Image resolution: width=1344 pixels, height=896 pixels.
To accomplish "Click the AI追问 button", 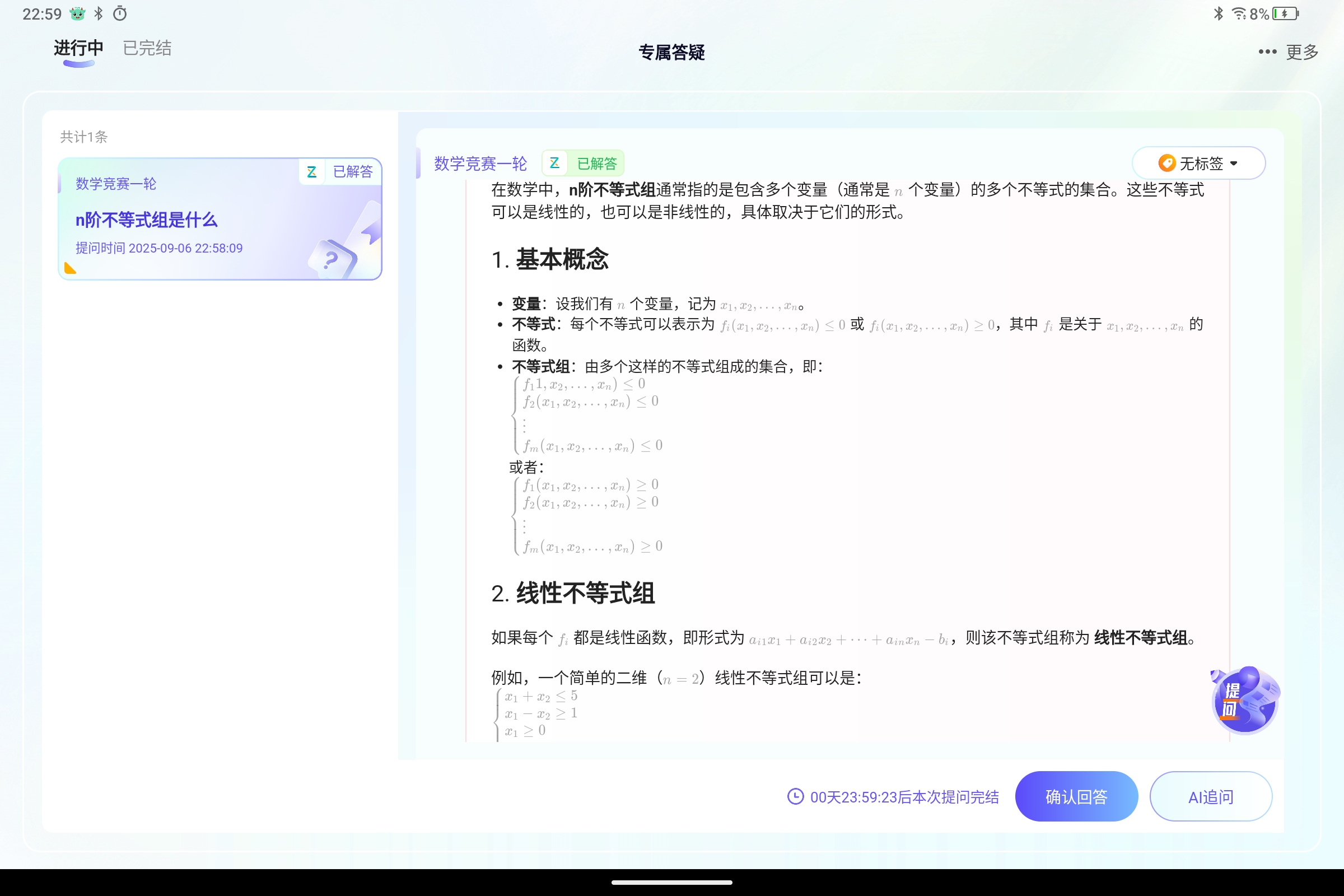I will (x=1210, y=796).
